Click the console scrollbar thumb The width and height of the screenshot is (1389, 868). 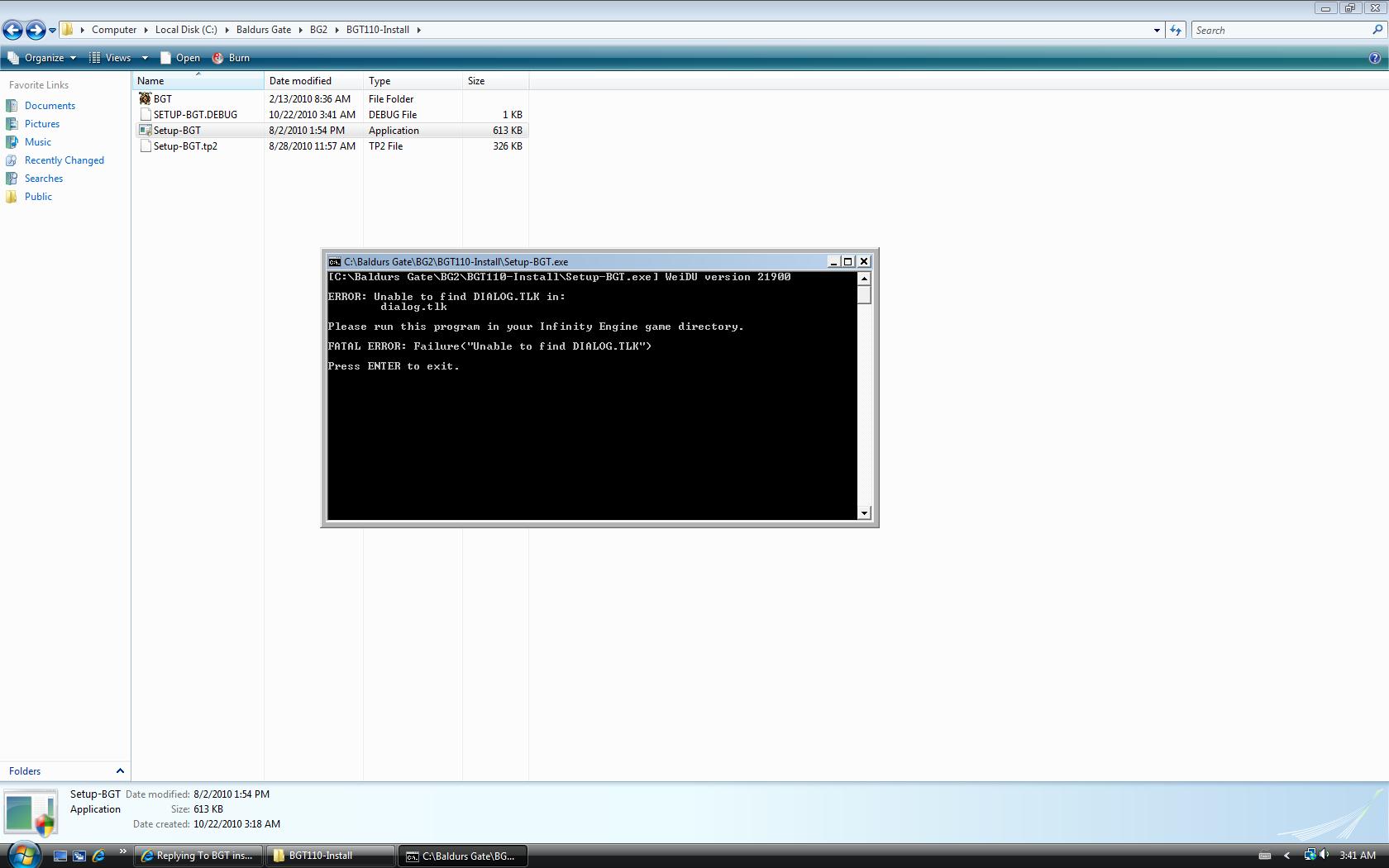pyautogui.click(x=864, y=295)
